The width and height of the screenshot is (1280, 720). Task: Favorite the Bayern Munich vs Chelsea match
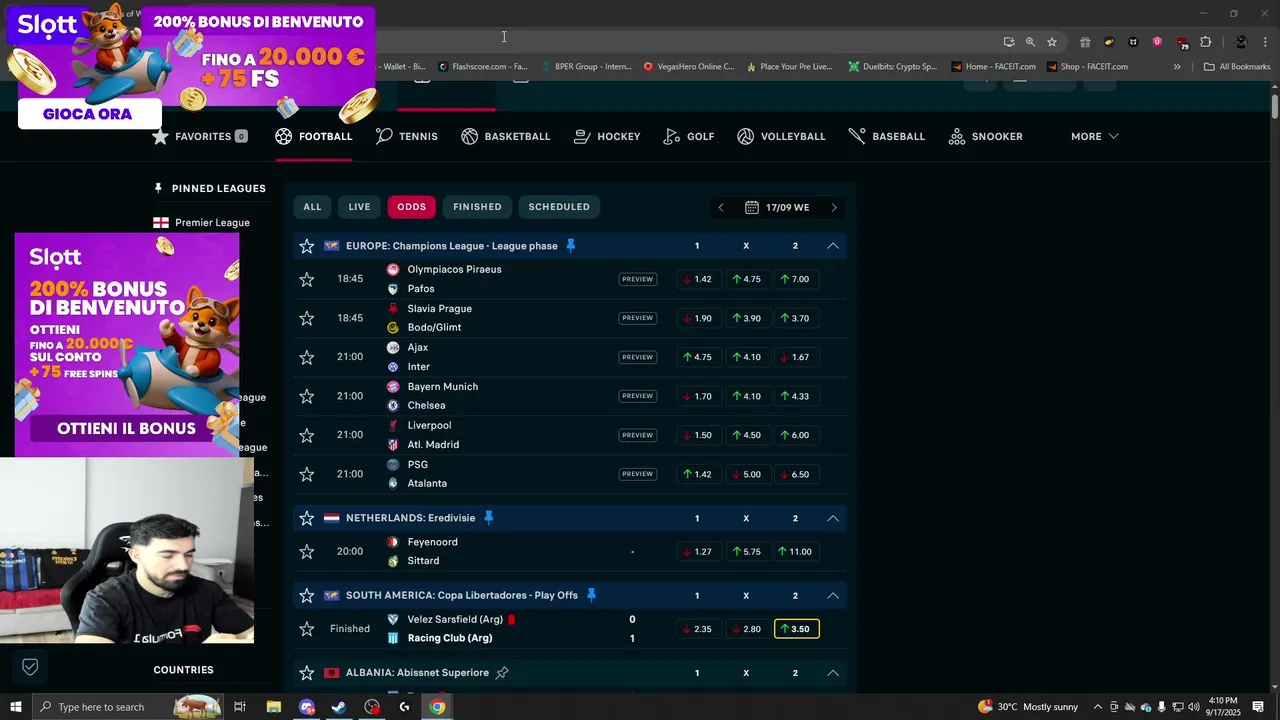(x=307, y=396)
